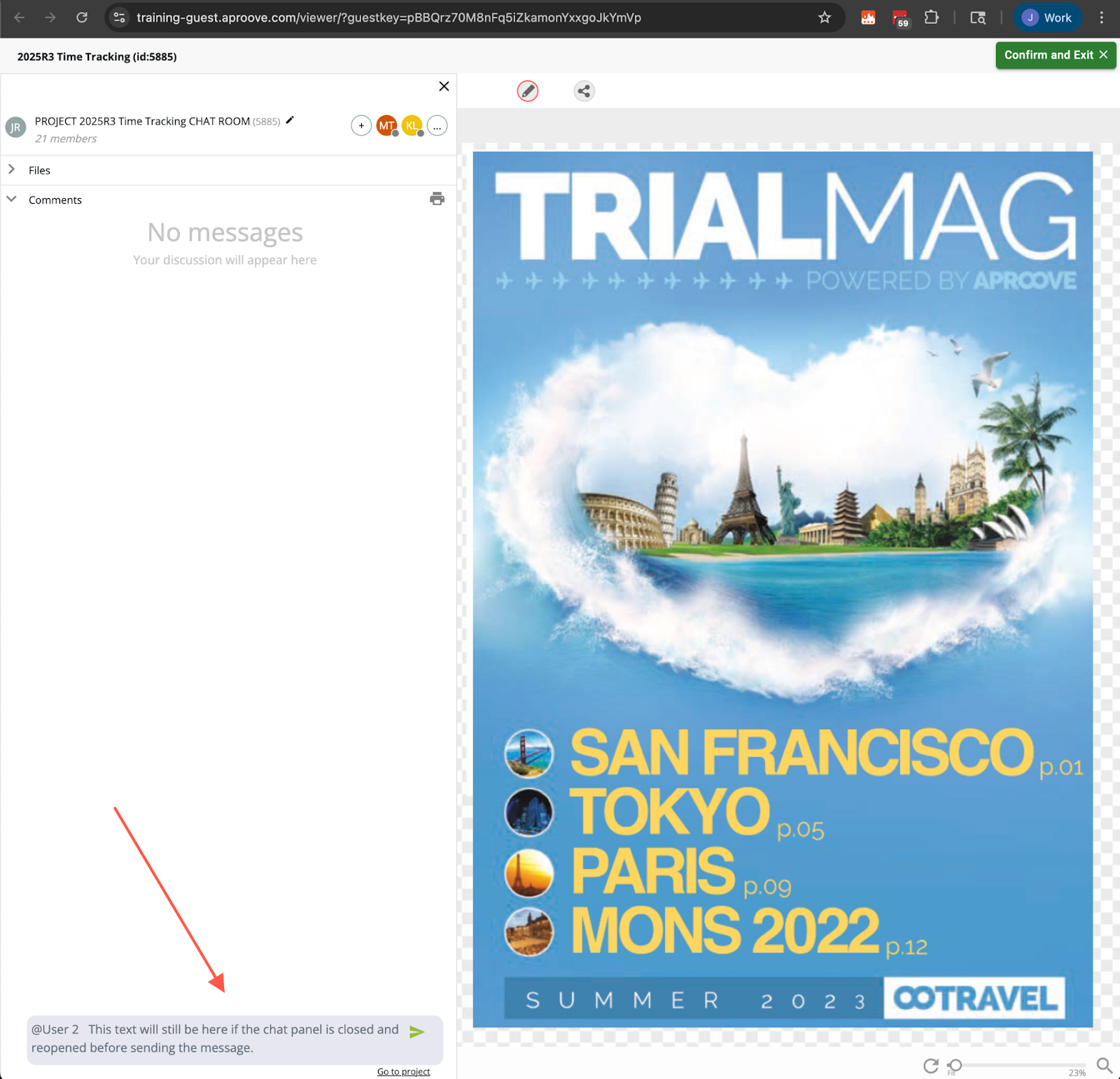Click the magnifier zoom icon

click(1104, 1066)
